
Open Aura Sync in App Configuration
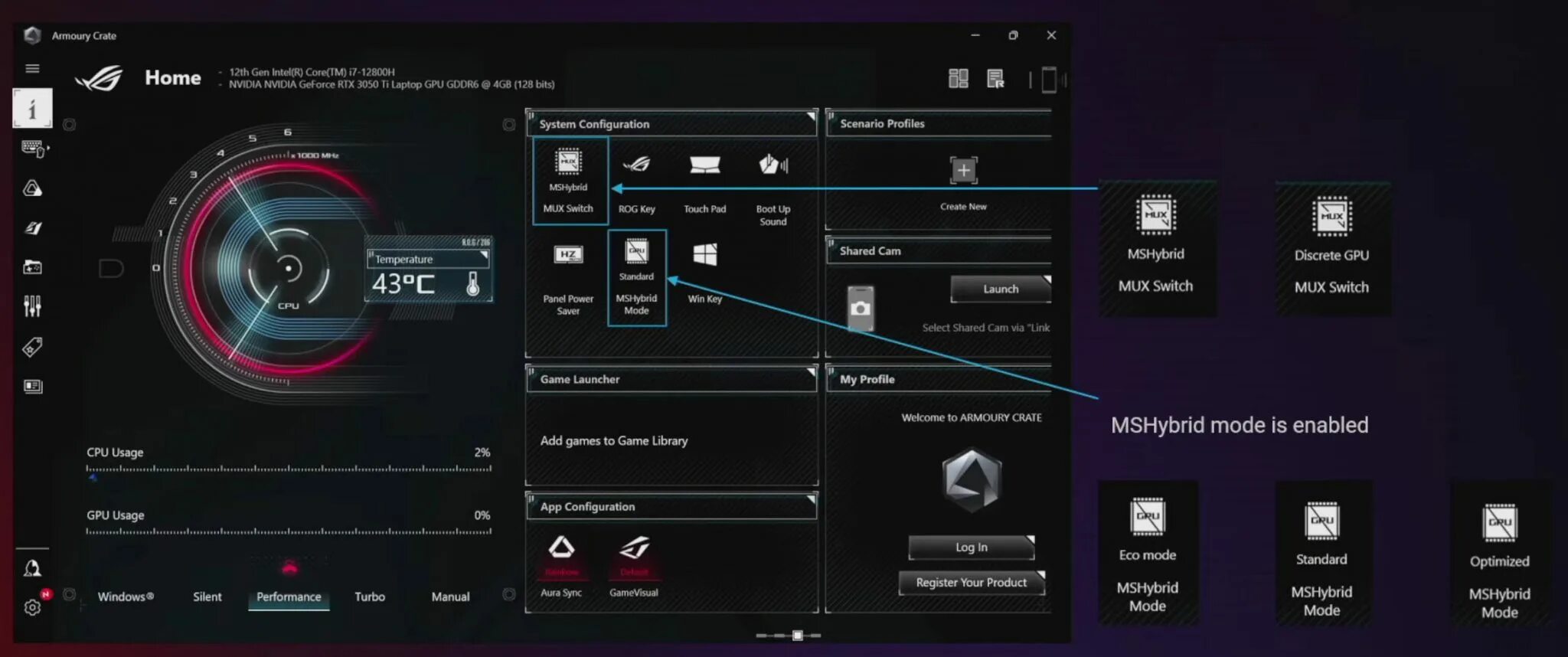click(x=561, y=566)
